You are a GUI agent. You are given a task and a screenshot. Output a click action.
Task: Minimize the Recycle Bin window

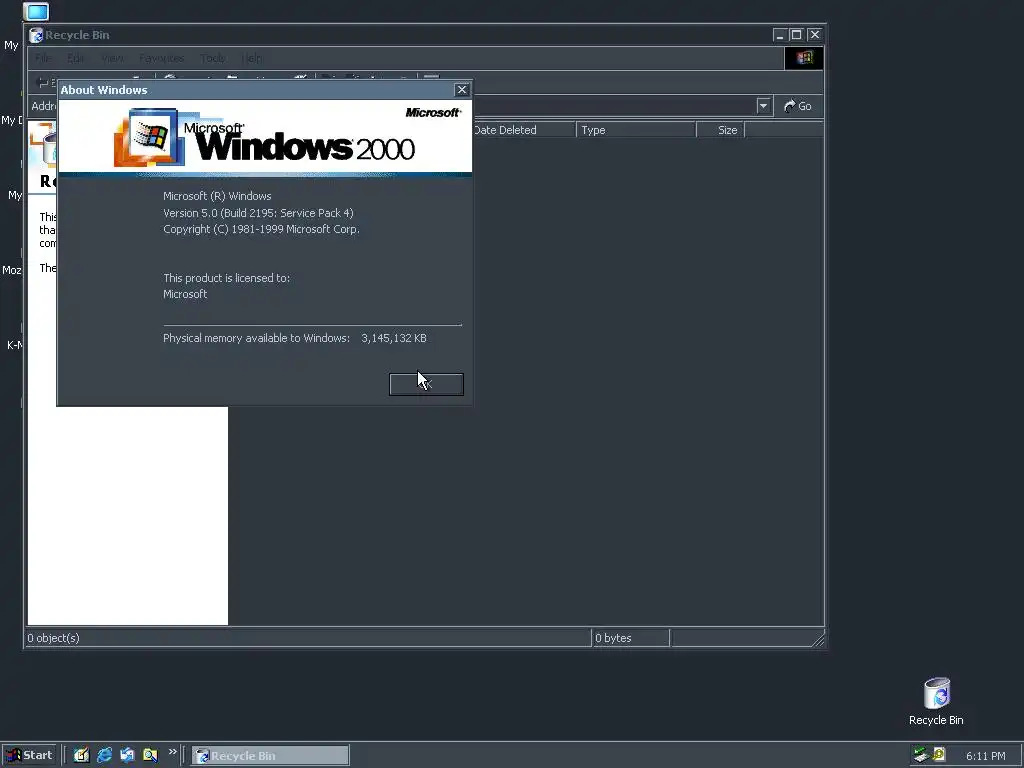[x=780, y=35]
